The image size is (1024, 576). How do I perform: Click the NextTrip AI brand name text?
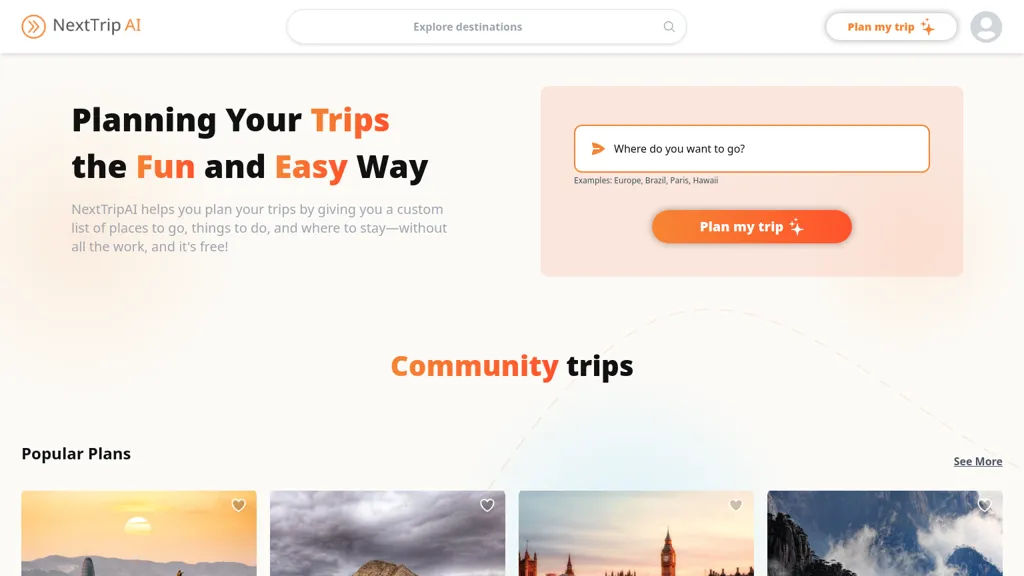[x=96, y=26]
